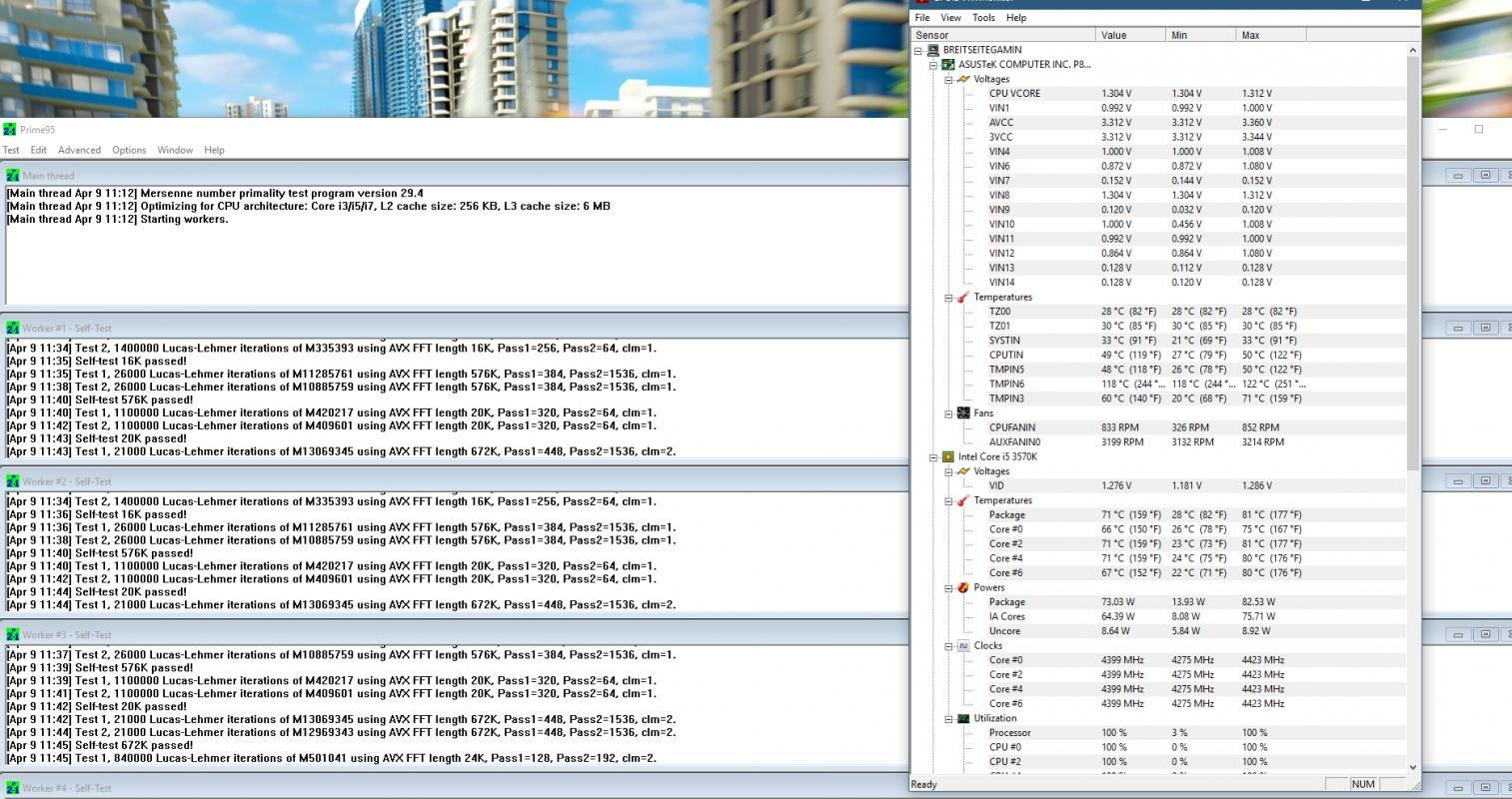Click the Voltages icon under Intel Core i5

[963, 471]
